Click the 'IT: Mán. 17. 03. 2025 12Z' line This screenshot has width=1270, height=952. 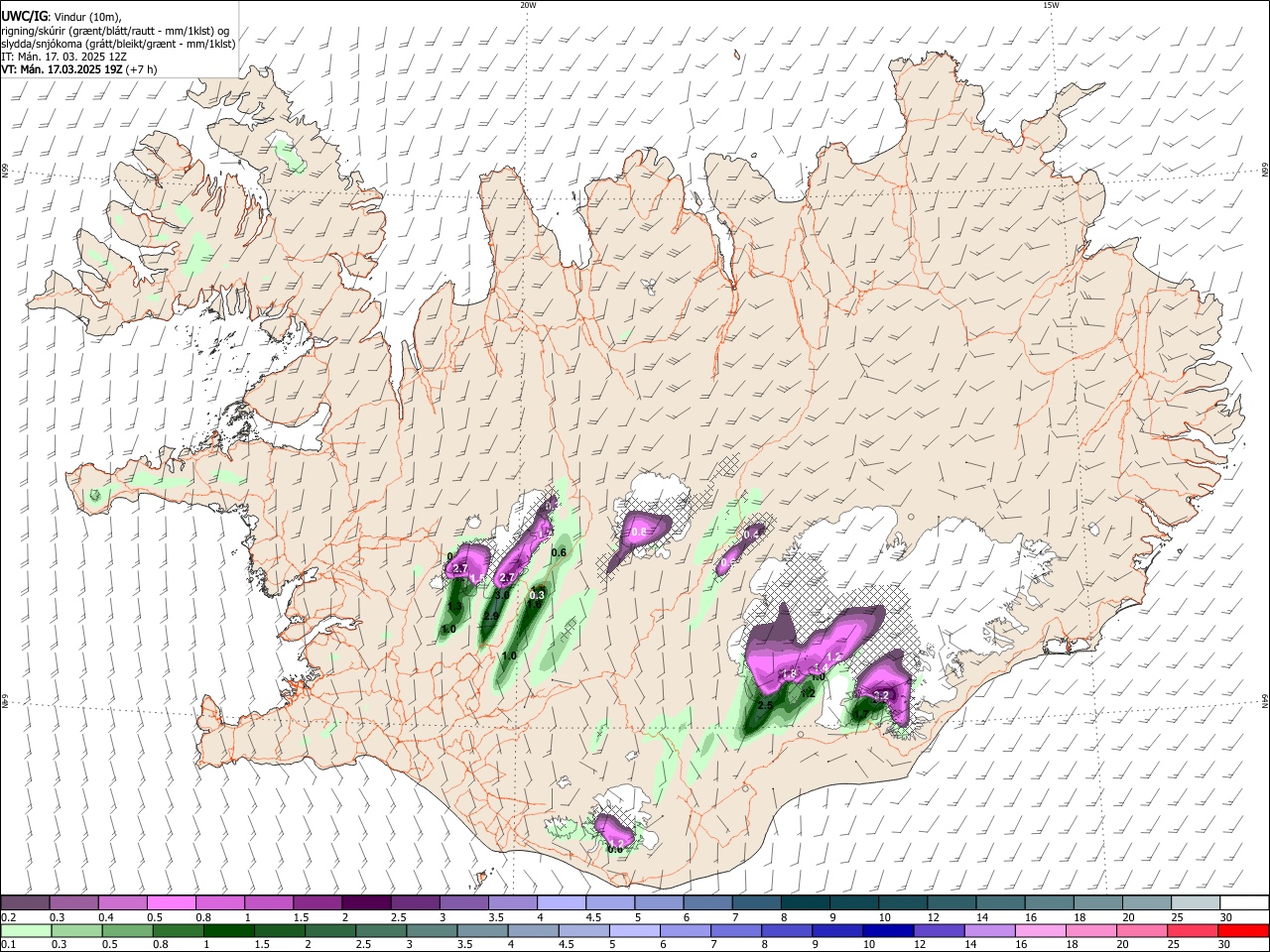click(63, 57)
